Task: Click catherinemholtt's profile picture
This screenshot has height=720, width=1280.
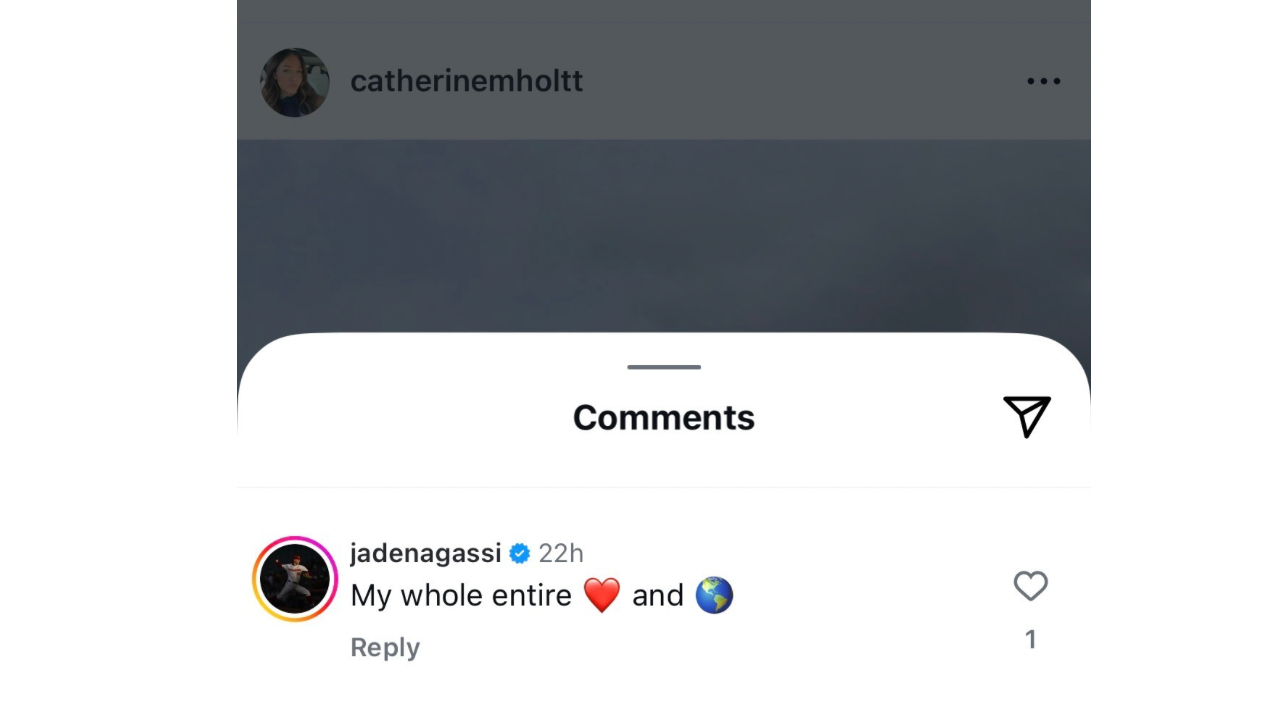Action: point(294,83)
